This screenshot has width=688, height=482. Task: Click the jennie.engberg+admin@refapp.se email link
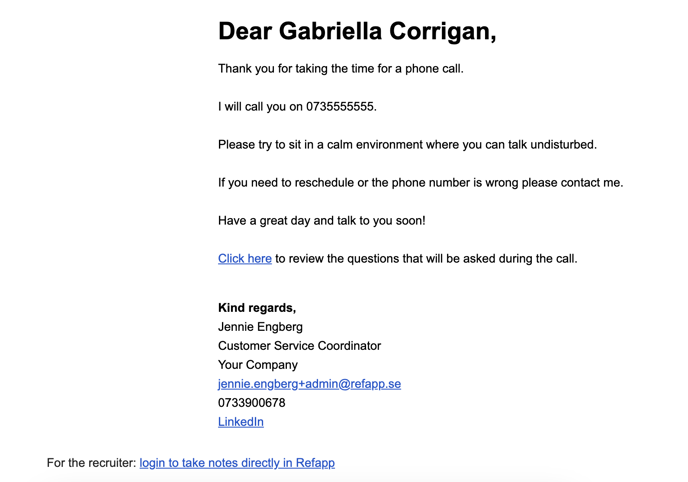(x=309, y=384)
